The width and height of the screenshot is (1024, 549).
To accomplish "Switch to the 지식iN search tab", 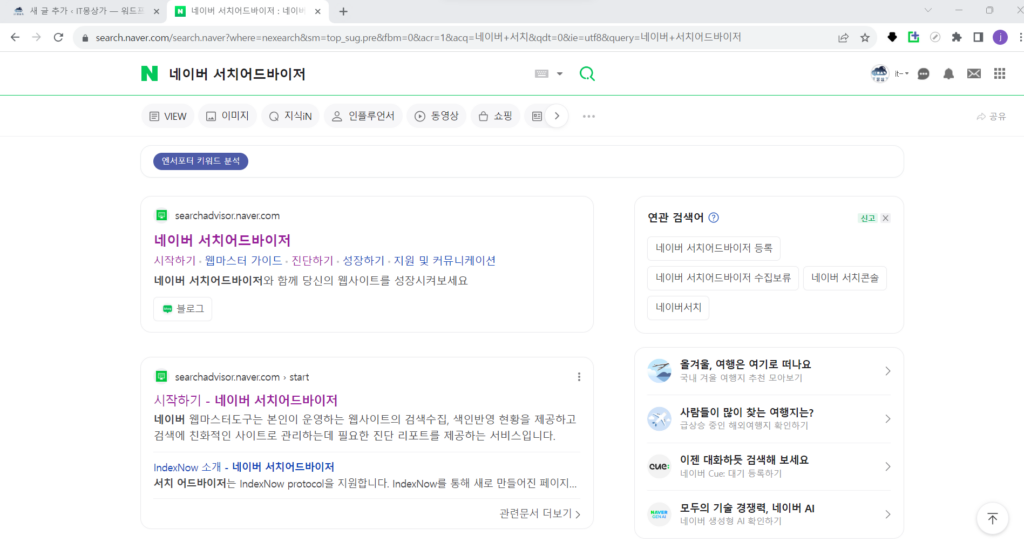I will pos(291,116).
